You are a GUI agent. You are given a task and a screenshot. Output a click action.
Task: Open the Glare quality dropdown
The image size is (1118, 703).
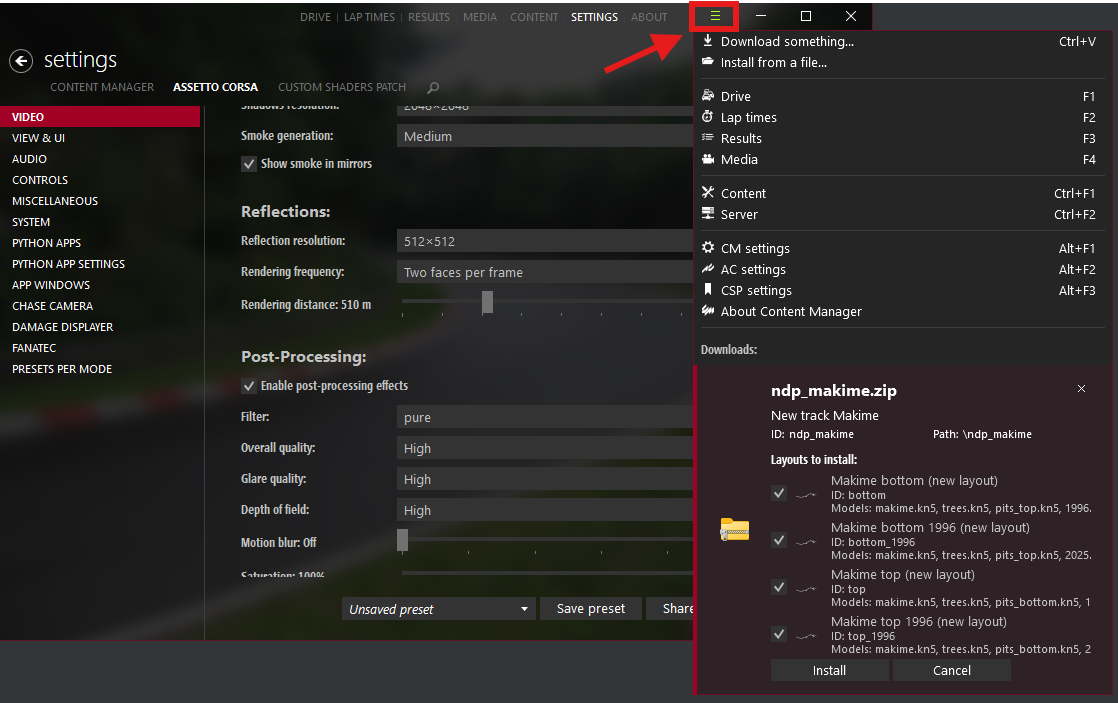pyautogui.click(x=545, y=479)
